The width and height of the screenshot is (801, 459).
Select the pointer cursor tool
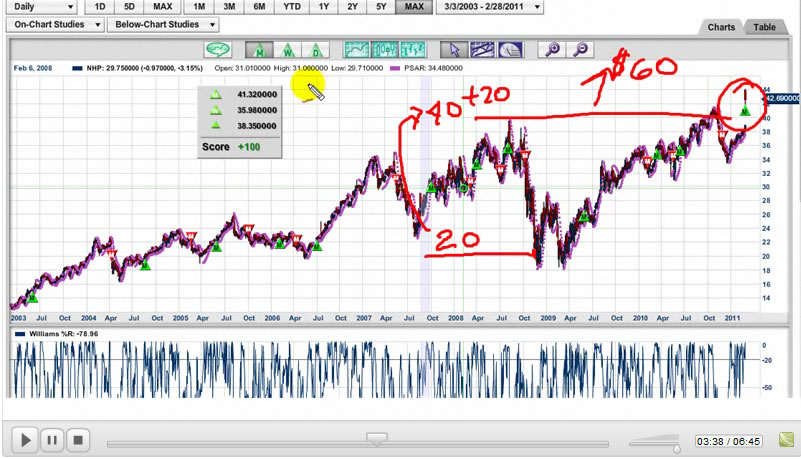[x=454, y=50]
